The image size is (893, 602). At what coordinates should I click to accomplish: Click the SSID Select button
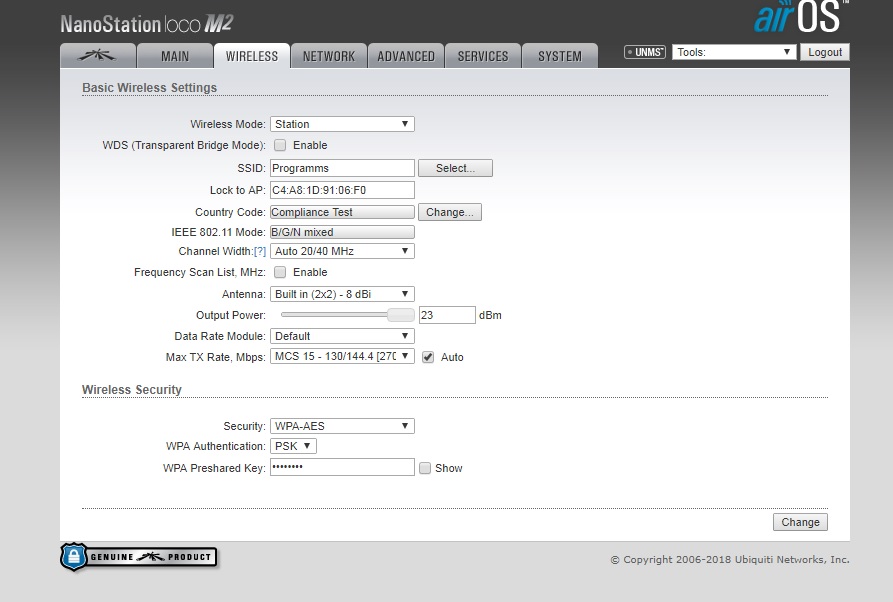click(455, 168)
